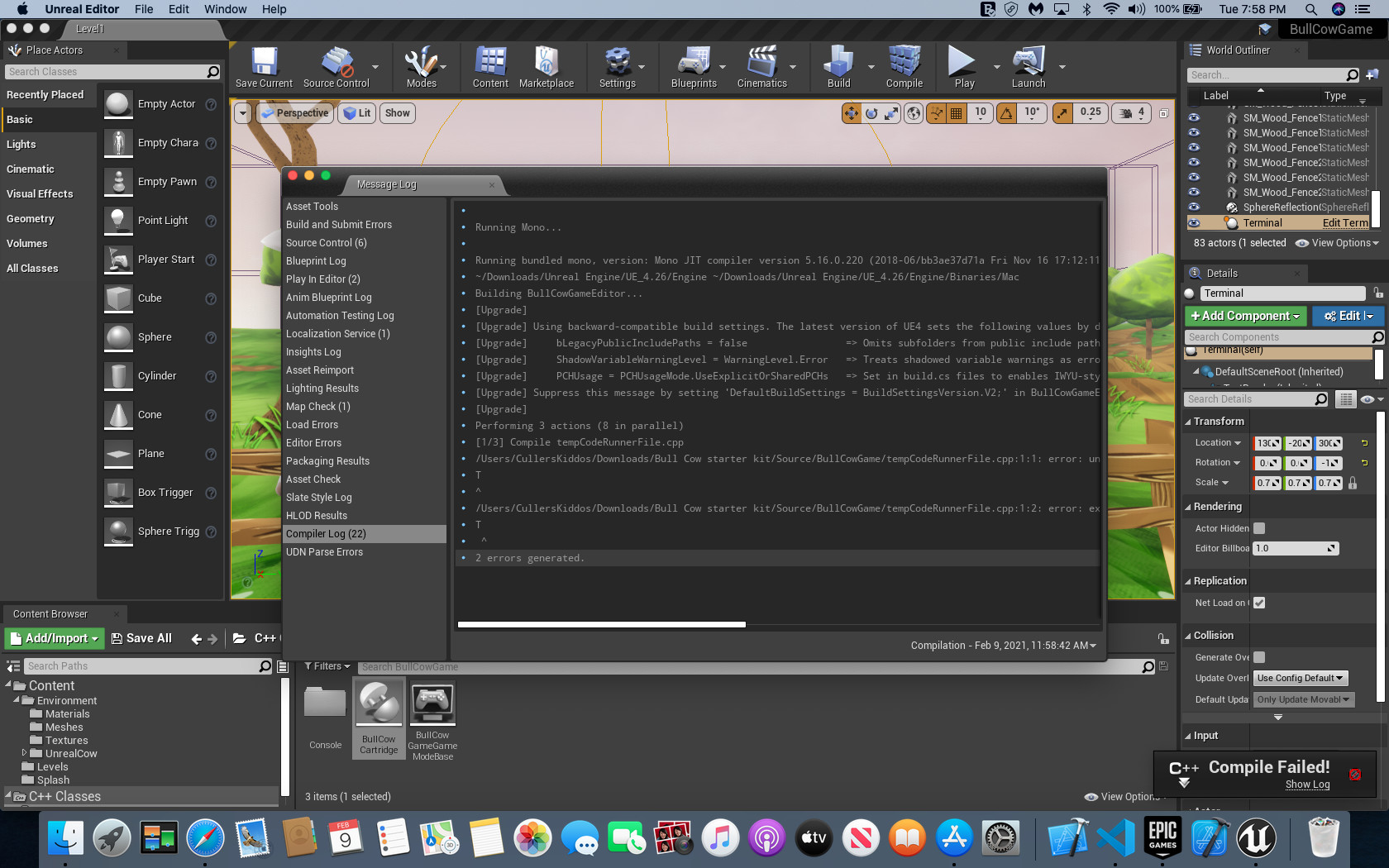Select the Blueprint Log category
Viewport: 1389px width, 868px height.
coord(316,260)
